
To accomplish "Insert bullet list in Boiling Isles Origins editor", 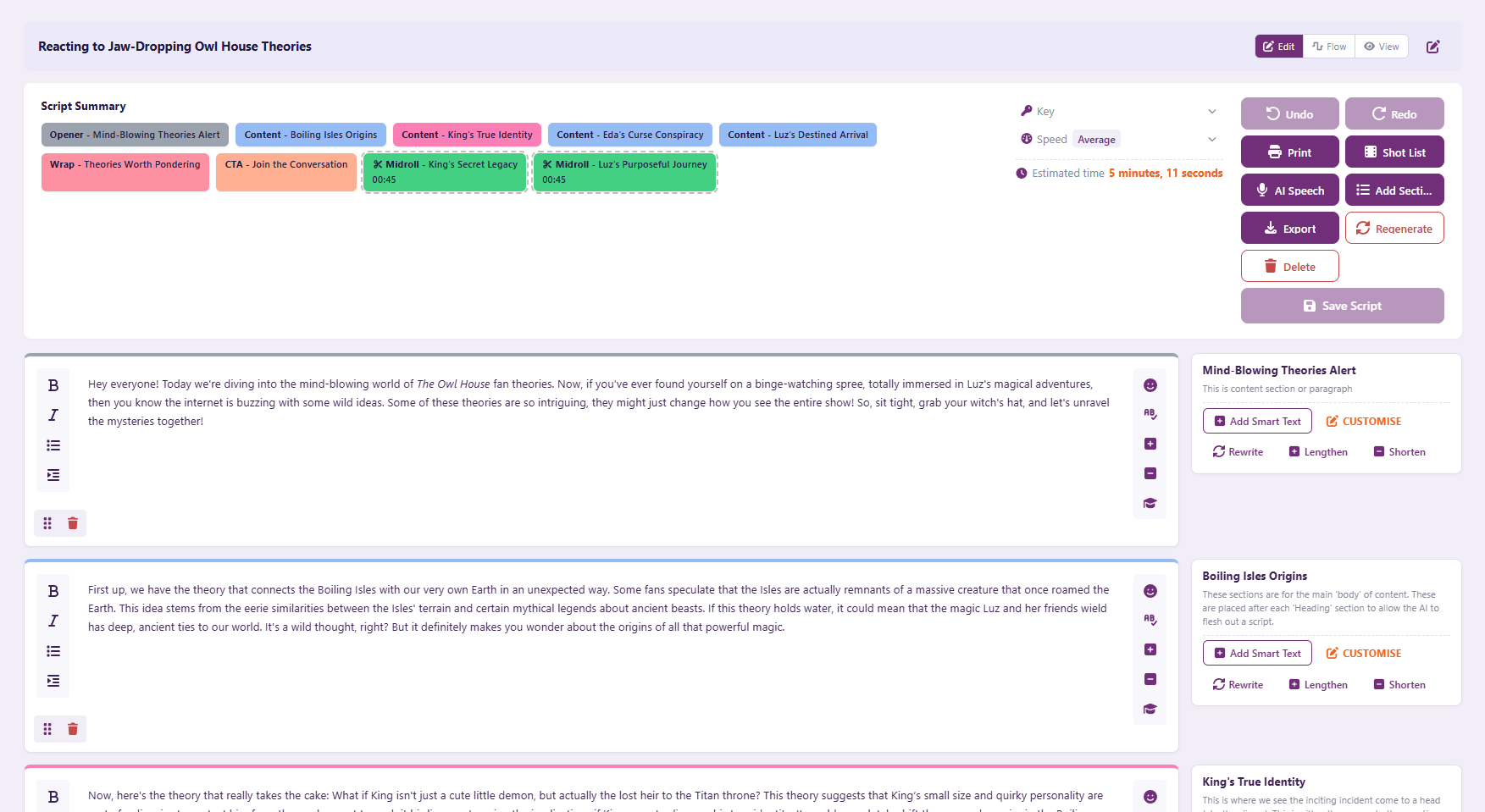I will (53, 651).
